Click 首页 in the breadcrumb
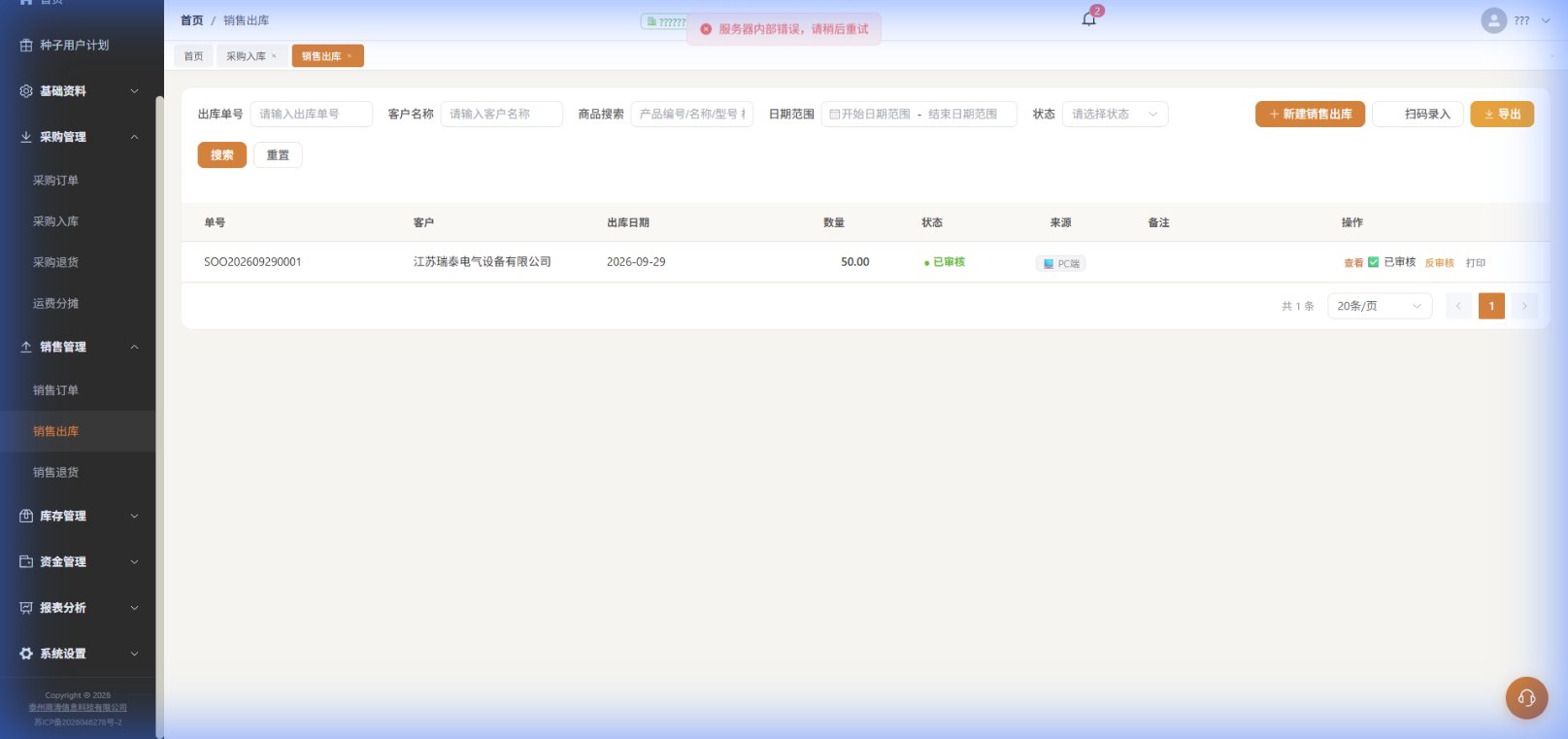Screen dimensions: 1568x739 191,20
